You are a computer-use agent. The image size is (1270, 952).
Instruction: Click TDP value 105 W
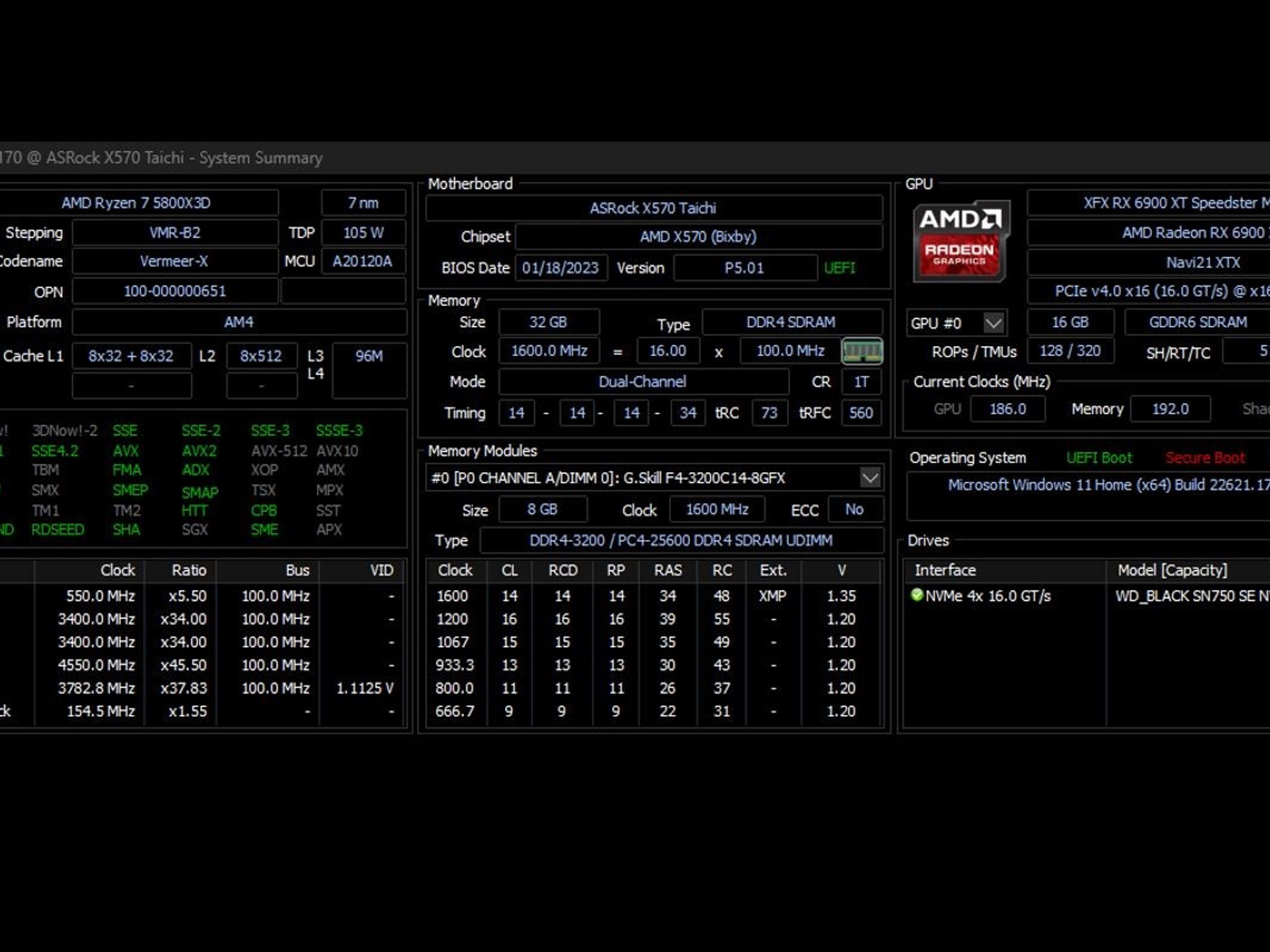pos(363,233)
